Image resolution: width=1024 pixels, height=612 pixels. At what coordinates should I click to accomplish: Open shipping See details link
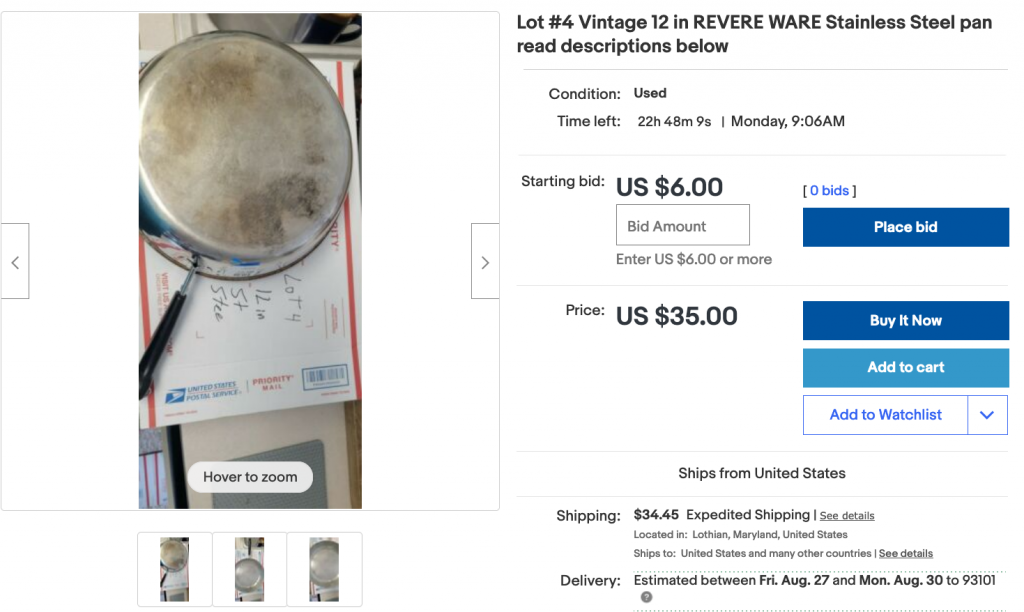[847, 515]
